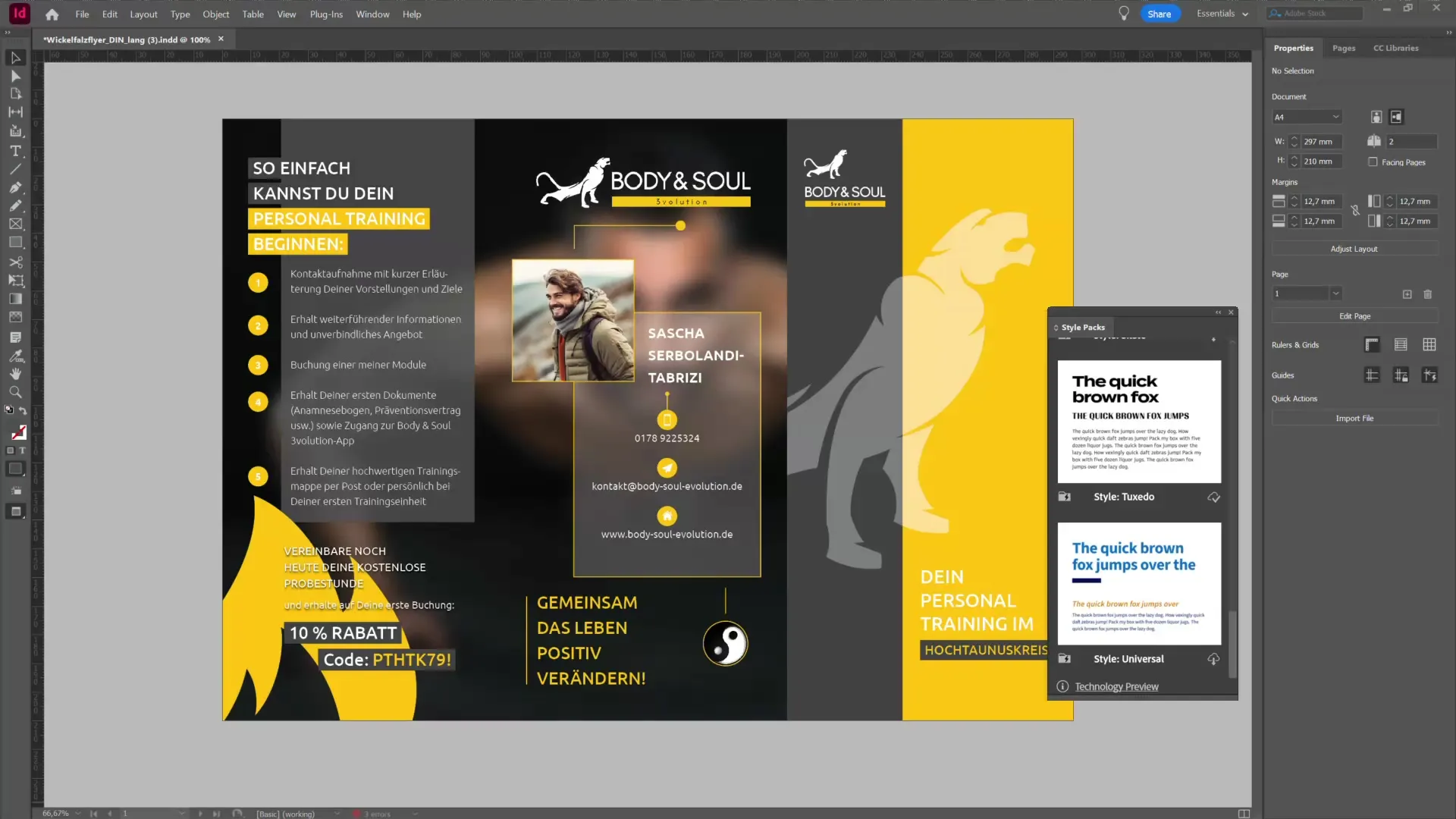Click the swap fill and stroke arrow
The width and height of the screenshot is (1456, 819).
pyautogui.click(x=23, y=411)
